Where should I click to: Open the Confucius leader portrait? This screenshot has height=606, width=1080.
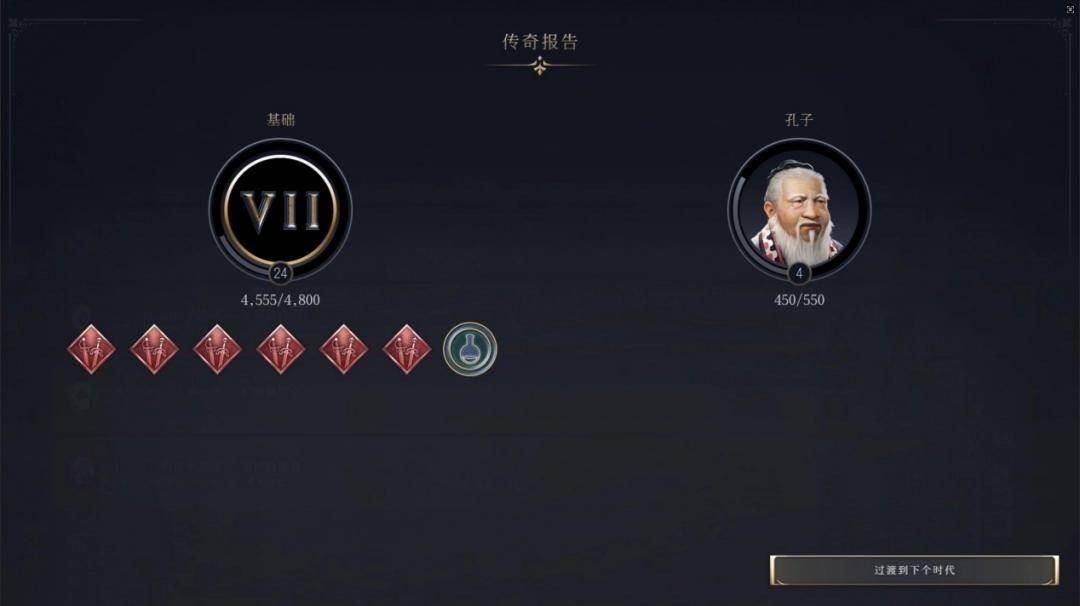799,211
